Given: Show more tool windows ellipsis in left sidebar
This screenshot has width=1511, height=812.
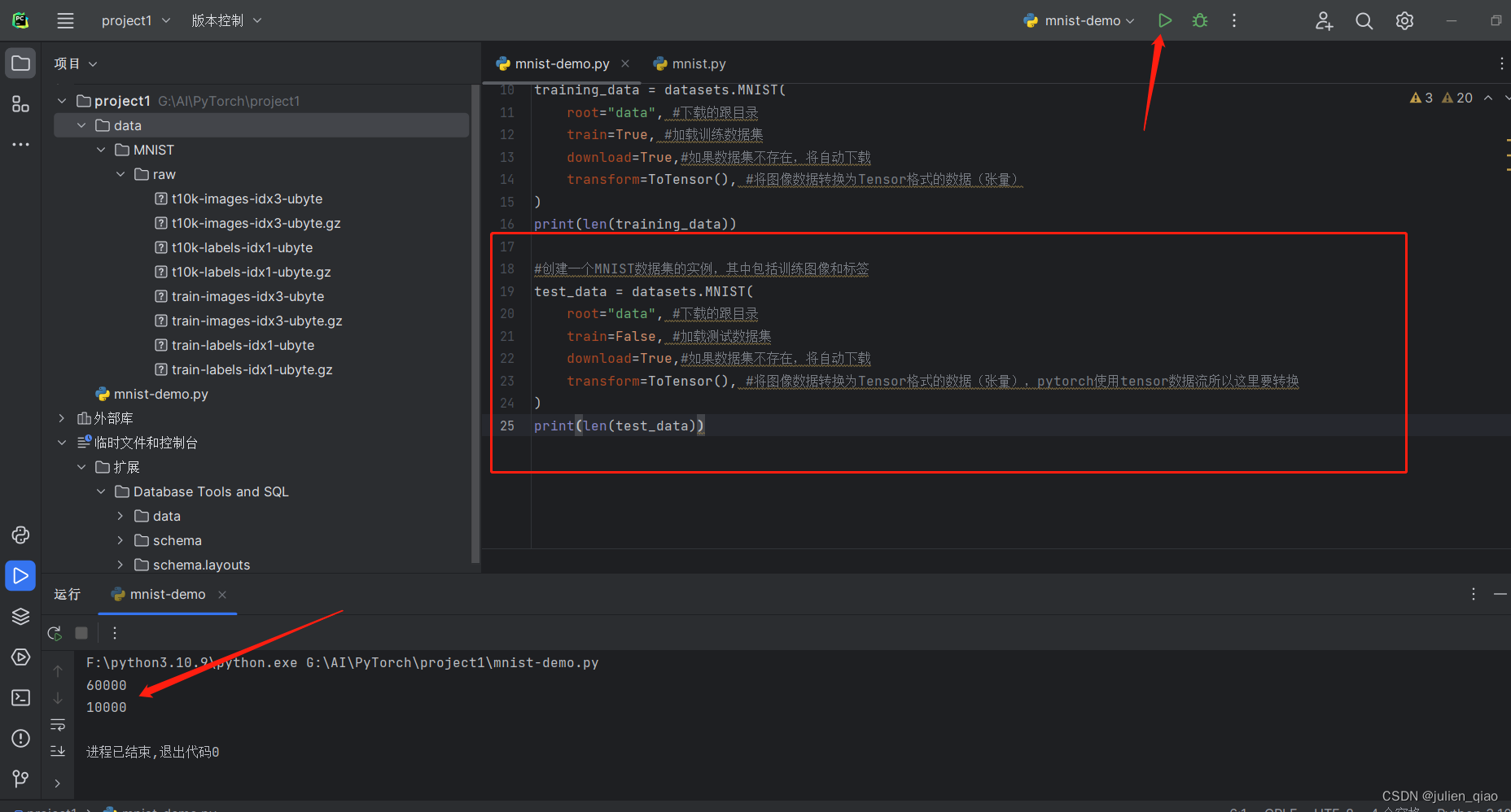Looking at the screenshot, I should [20, 145].
